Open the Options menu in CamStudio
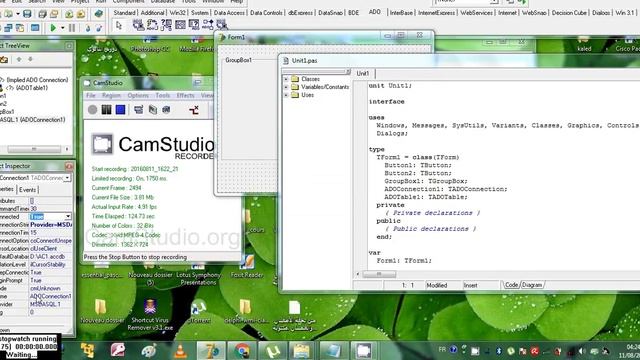Viewport: 640px width, 360px height. coord(138,95)
